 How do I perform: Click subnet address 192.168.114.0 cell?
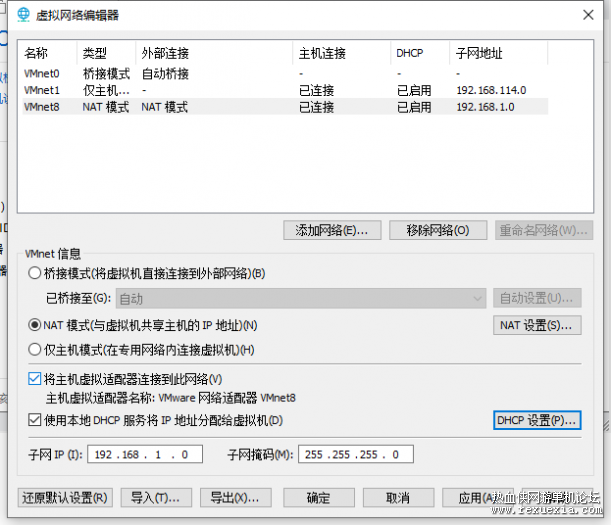point(491,90)
